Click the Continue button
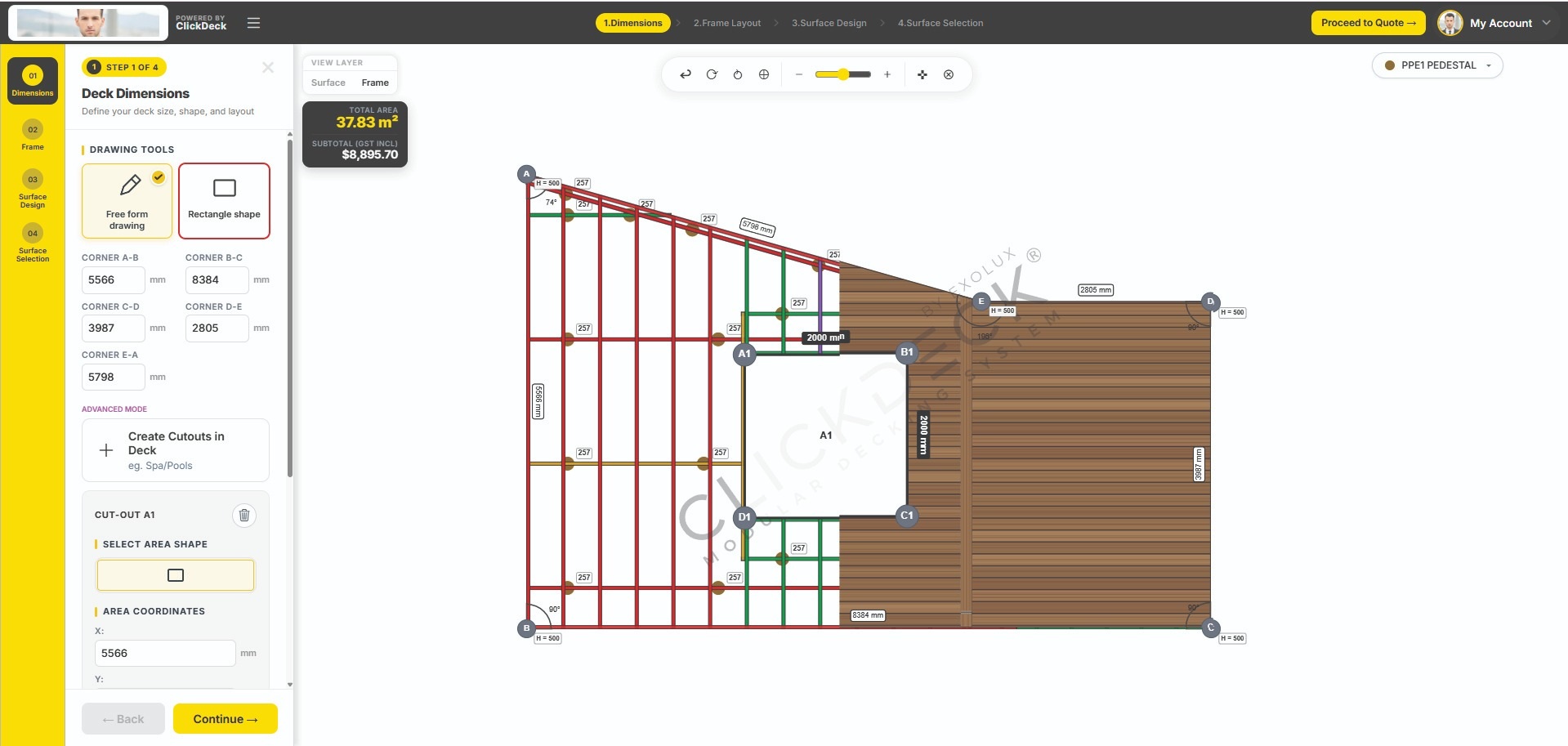 [x=226, y=719]
